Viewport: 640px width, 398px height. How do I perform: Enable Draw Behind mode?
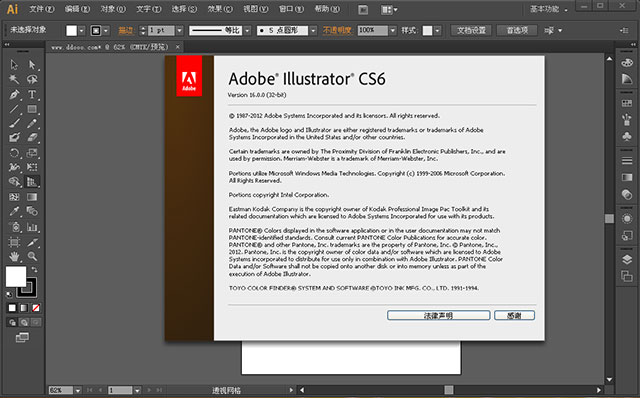(24, 322)
